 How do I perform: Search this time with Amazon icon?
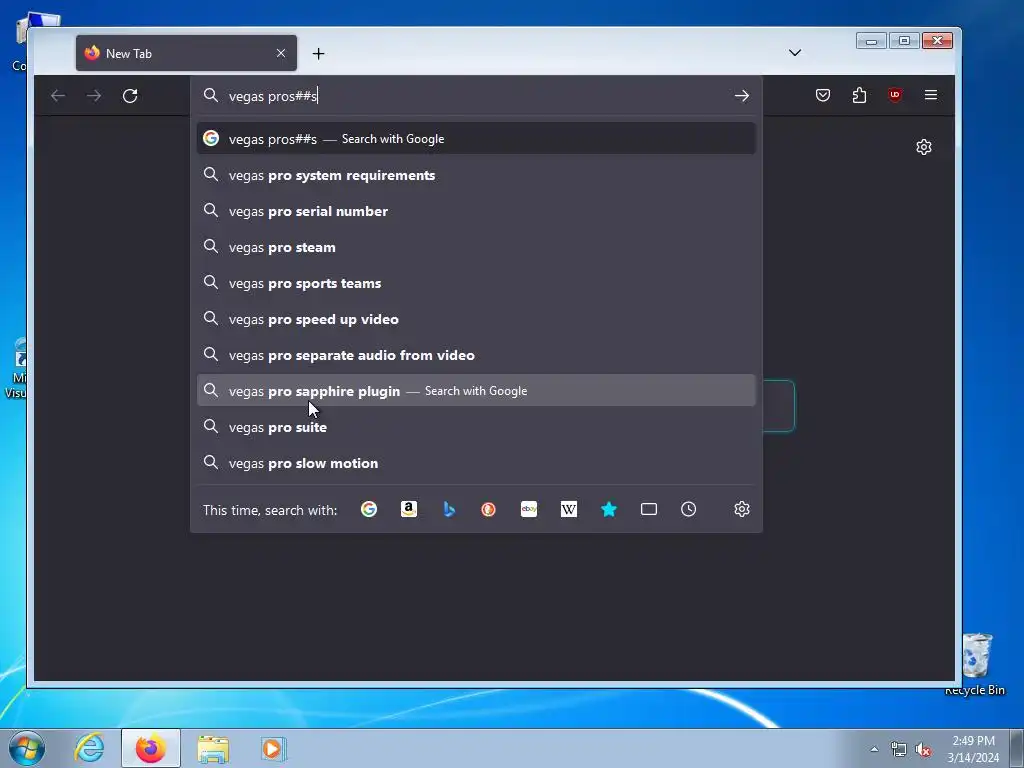[x=409, y=509]
